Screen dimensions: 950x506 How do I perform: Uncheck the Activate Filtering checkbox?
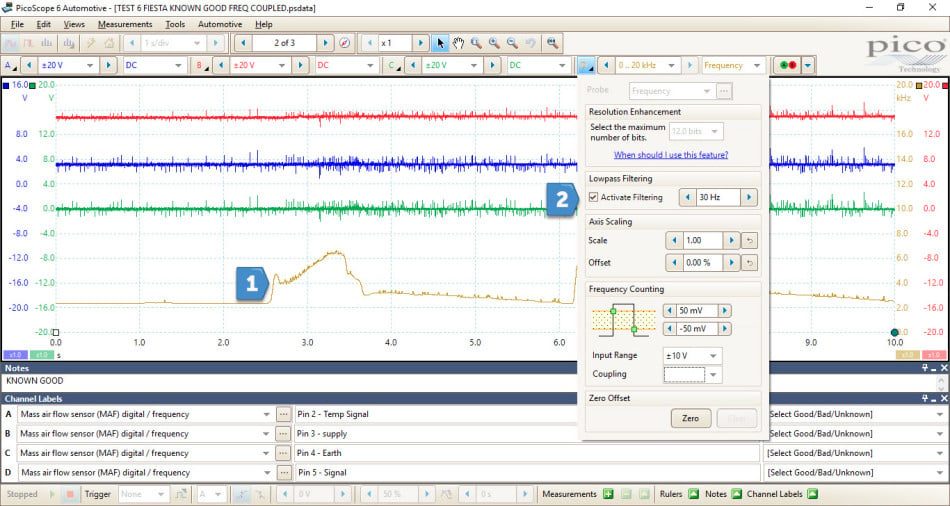point(593,197)
